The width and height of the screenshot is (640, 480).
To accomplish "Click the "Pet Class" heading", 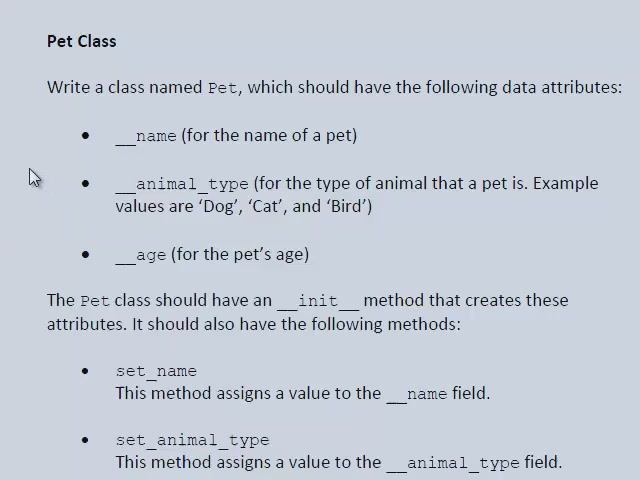I will click(81, 41).
